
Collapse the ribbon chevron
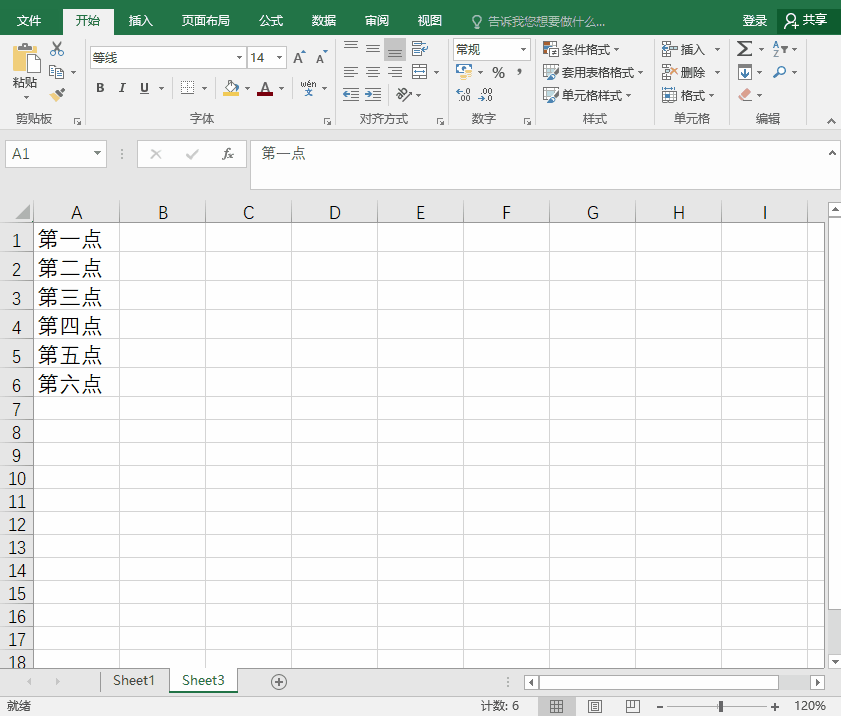[831, 121]
